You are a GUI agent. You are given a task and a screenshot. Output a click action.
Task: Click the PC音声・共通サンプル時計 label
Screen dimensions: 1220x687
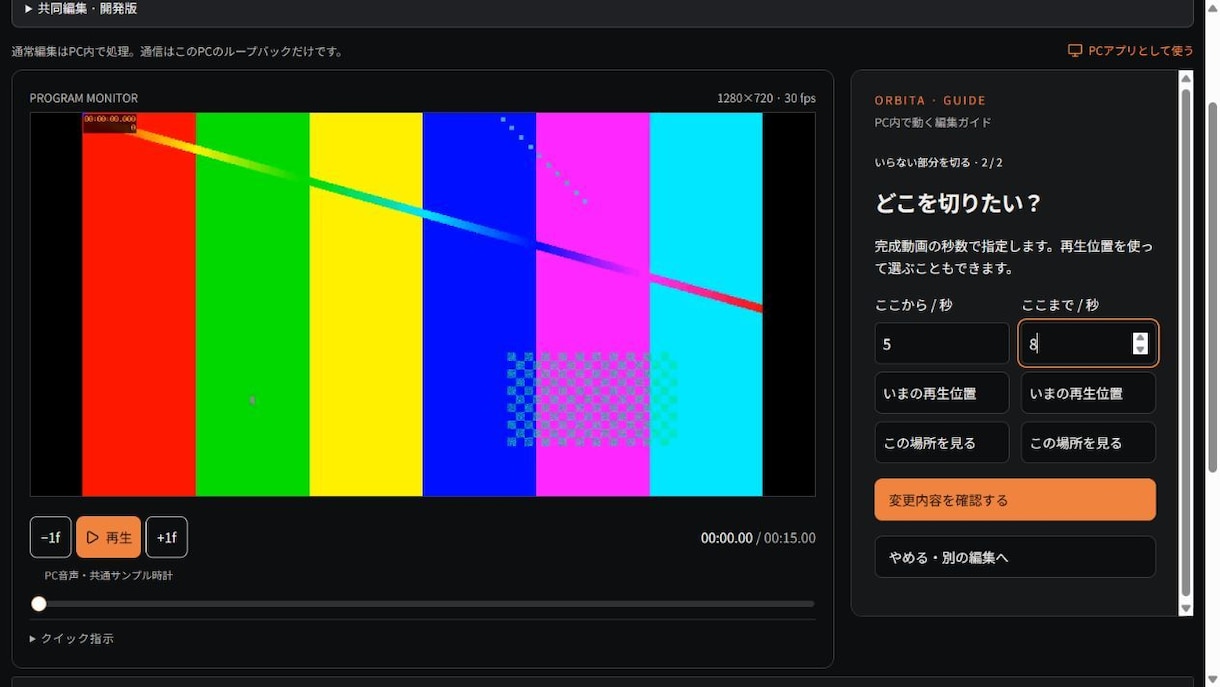coord(109,575)
